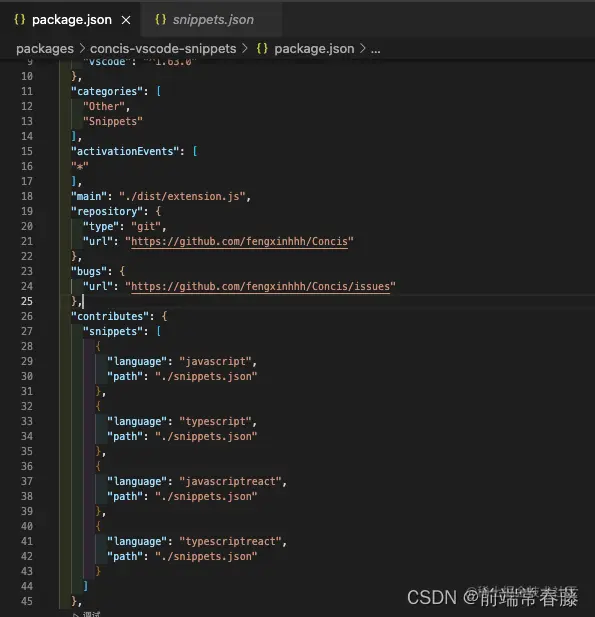Viewport: 595px width, 617px height.
Task: Click the "./dist/extension.js" value
Action: [x=182, y=196]
